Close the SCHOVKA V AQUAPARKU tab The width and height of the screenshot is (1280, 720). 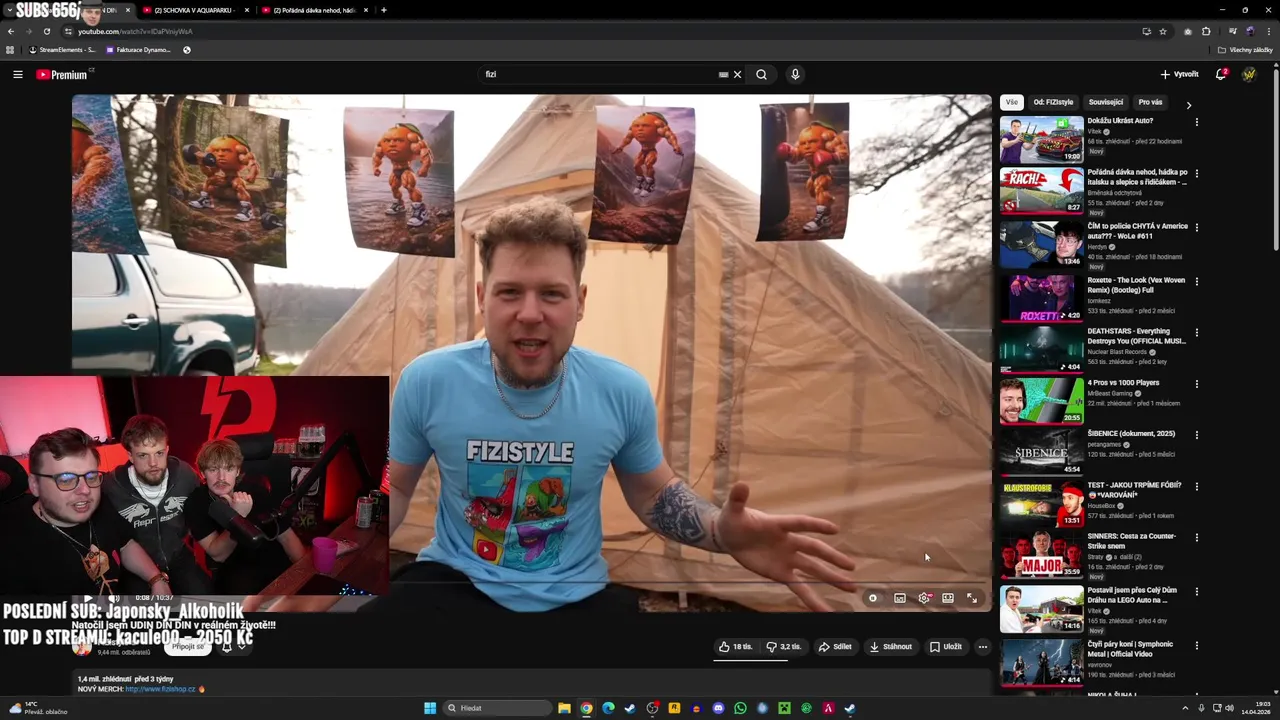(x=247, y=10)
